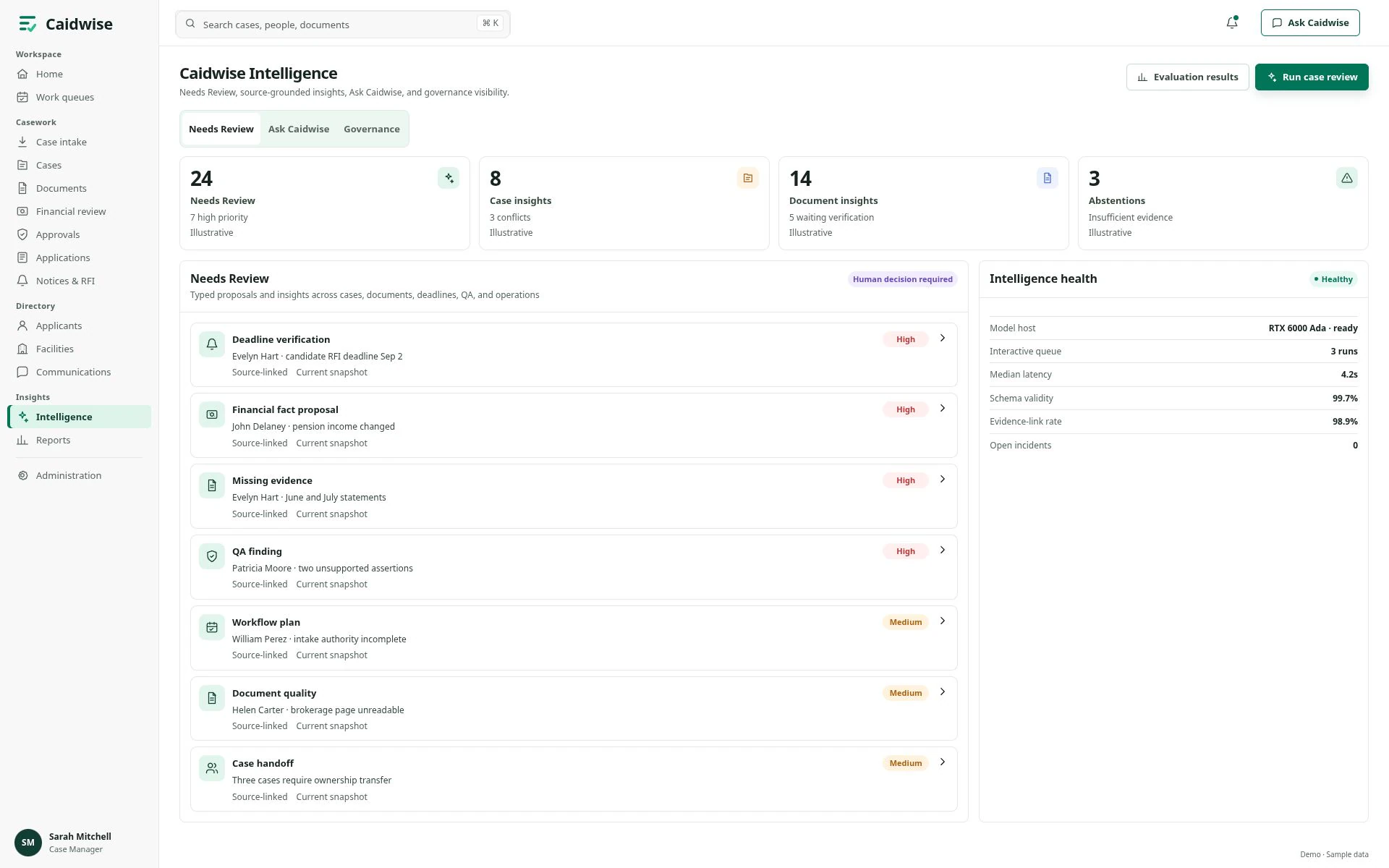Click the Run case review button
The height and width of the screenshot is (868, 1389).
coord(1312,77)
